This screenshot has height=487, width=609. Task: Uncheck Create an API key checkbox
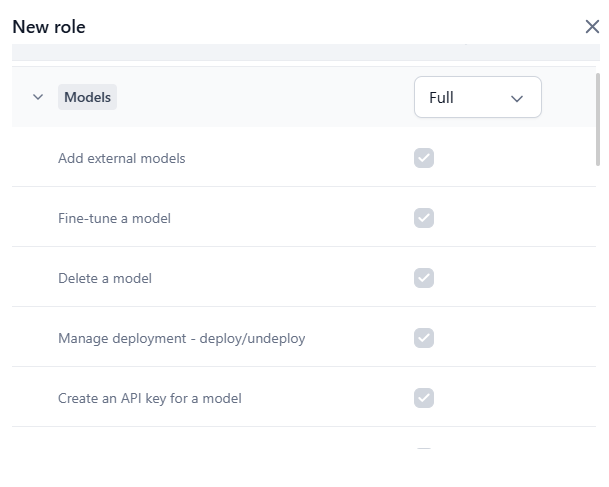click(x=424, y=398)
